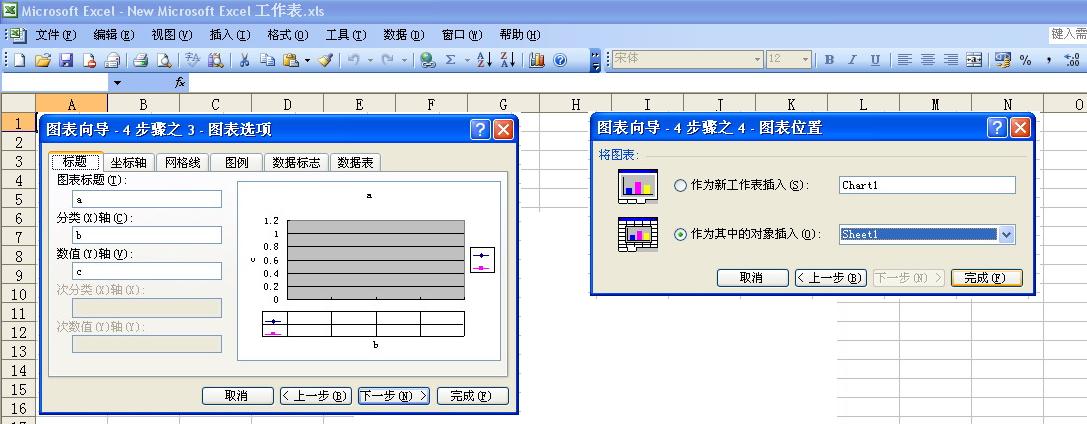
Task: Open the font name dropdown
Action: coord(758,60)
